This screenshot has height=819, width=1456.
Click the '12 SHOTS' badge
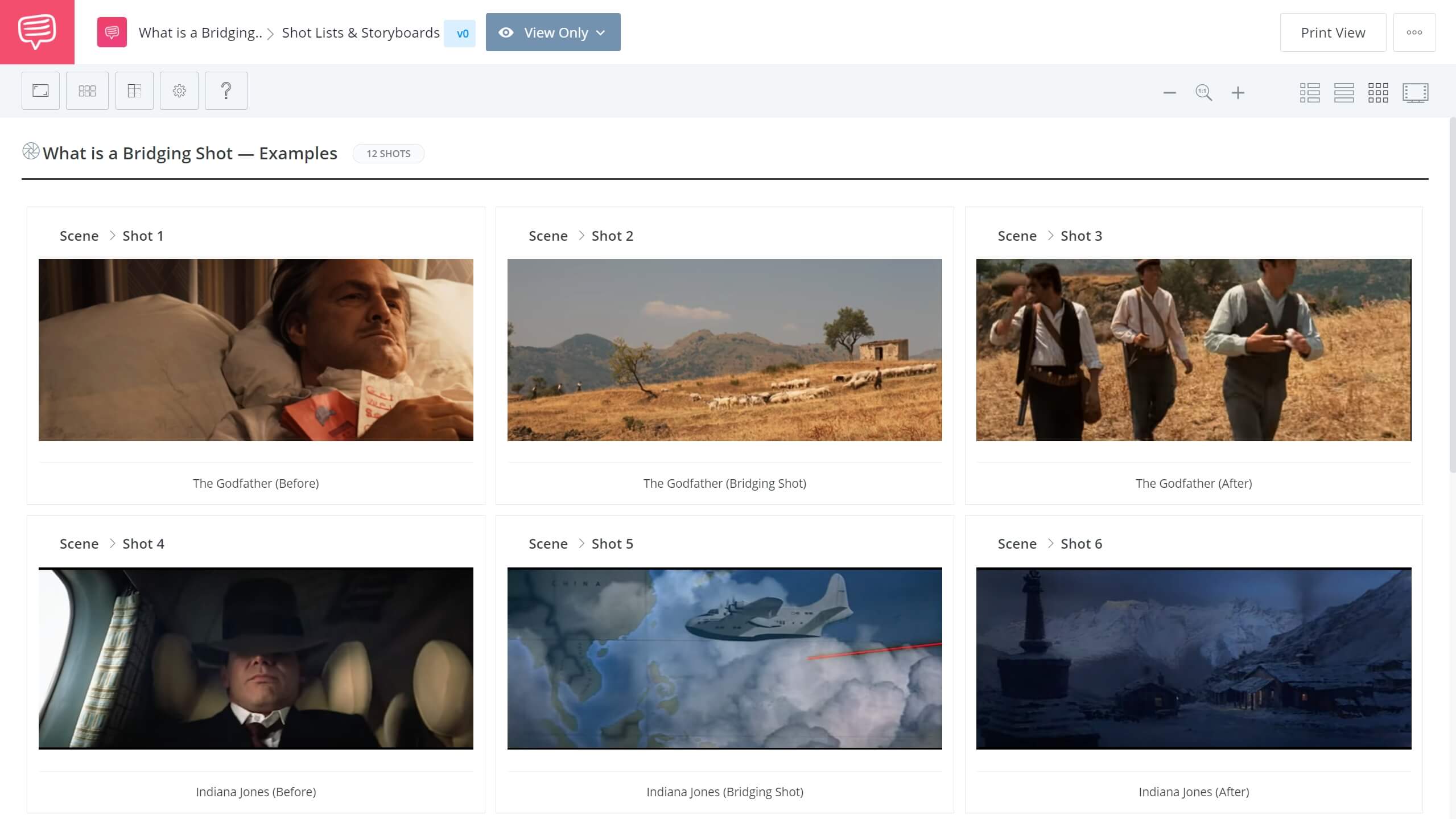pyautogui.click(x=389, y=154)
